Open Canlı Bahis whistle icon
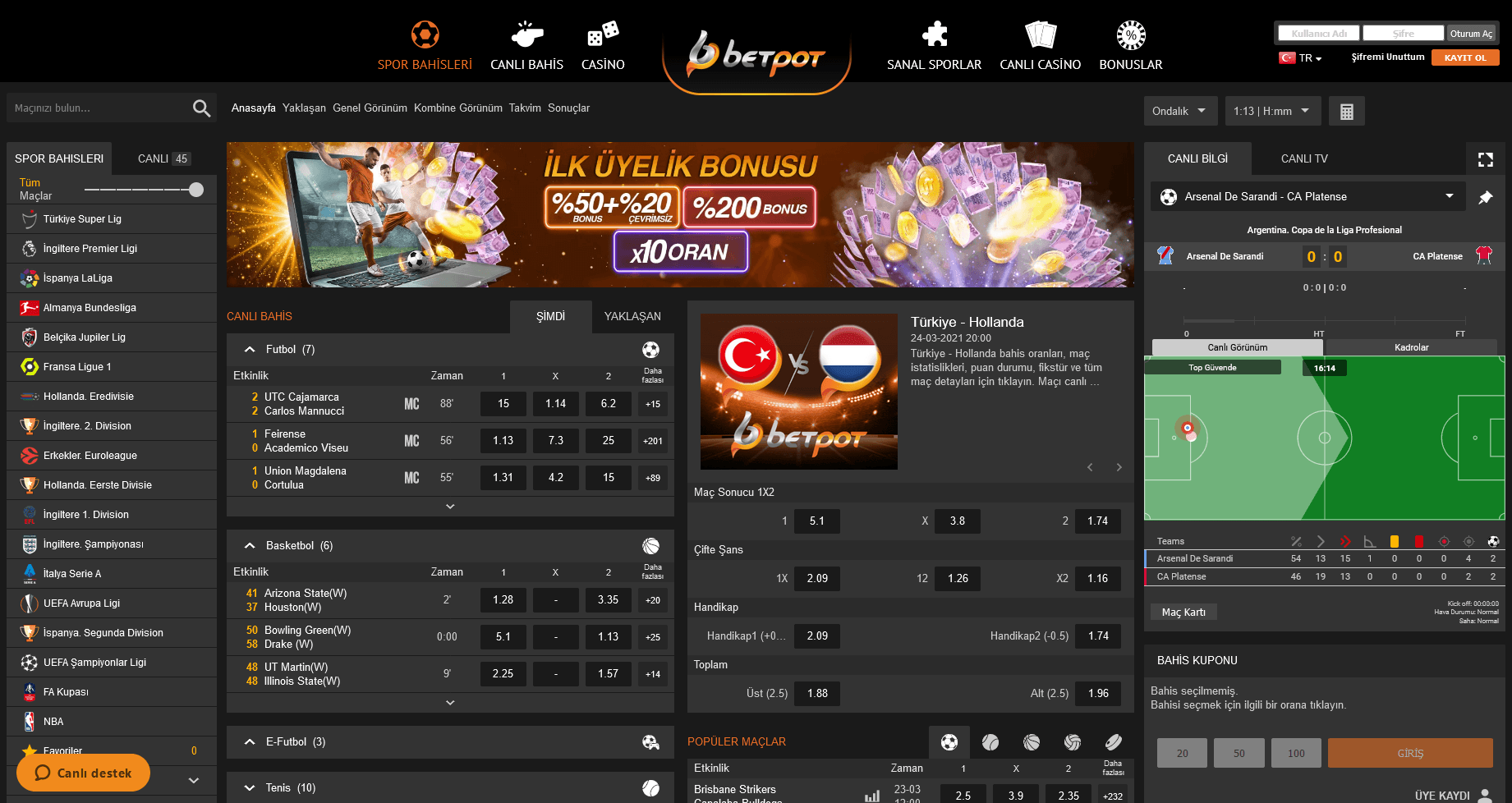 (x=526, y=34)
